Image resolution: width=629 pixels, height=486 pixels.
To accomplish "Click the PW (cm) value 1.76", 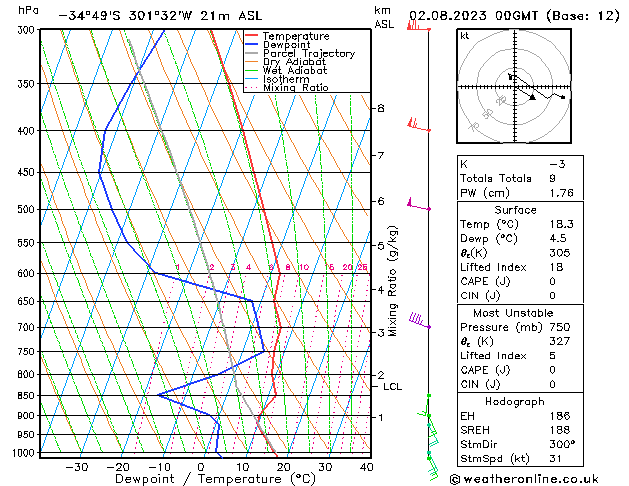I will [562, 193].
